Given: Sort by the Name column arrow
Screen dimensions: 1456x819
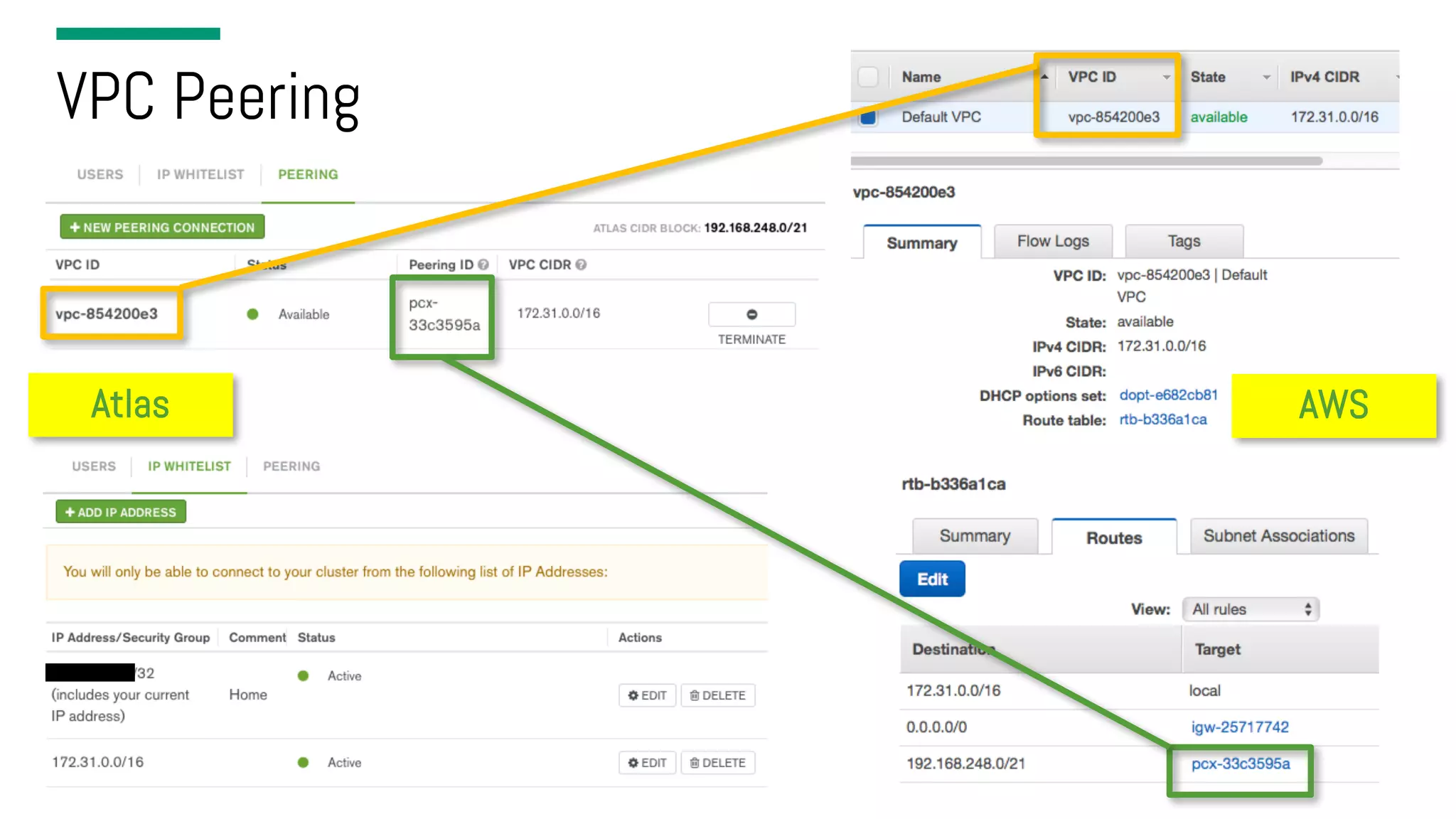Looking at the screenshot, I should (1044, 76).
